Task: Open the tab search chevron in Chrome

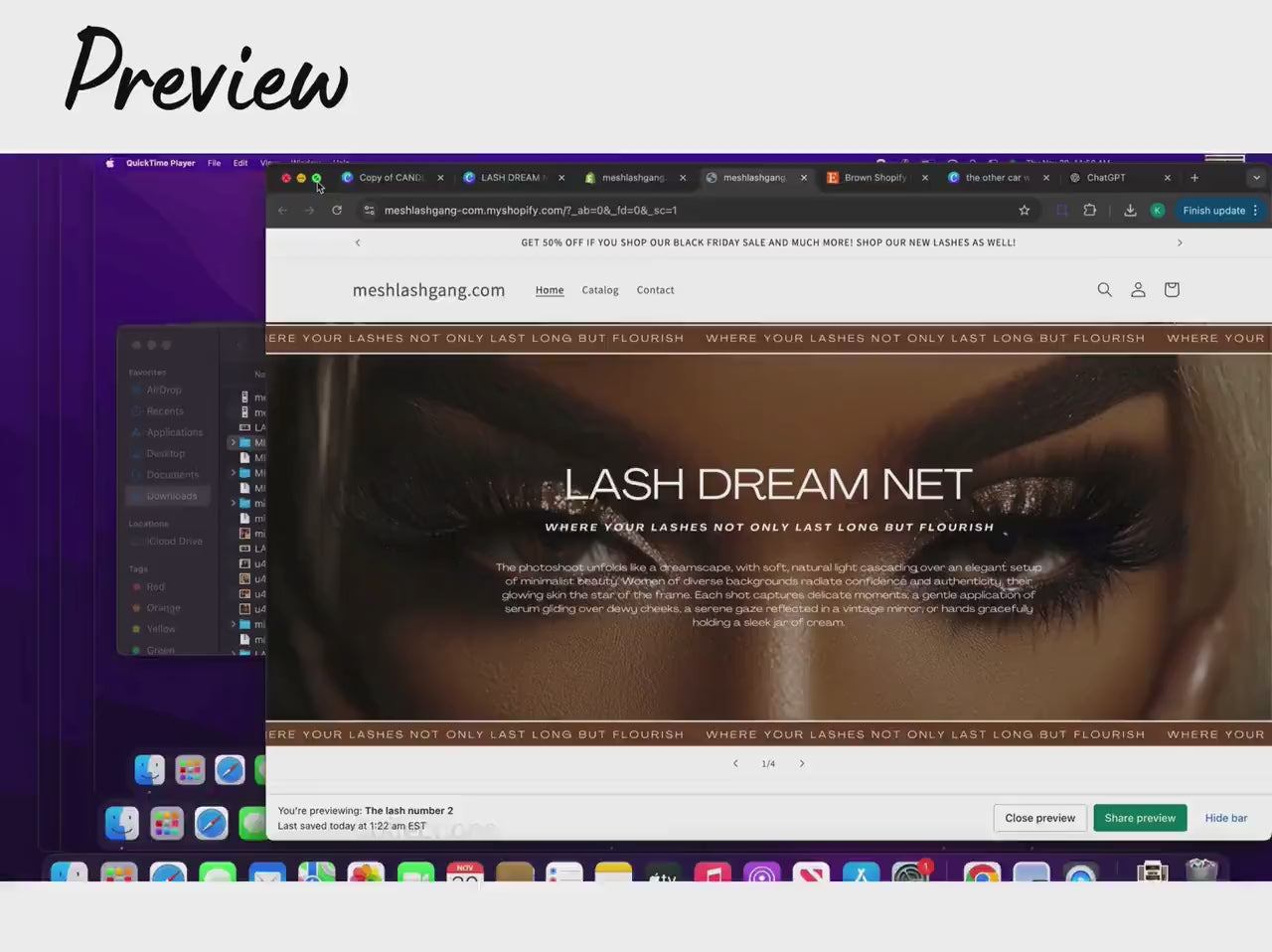Action: pos(1256,177)
